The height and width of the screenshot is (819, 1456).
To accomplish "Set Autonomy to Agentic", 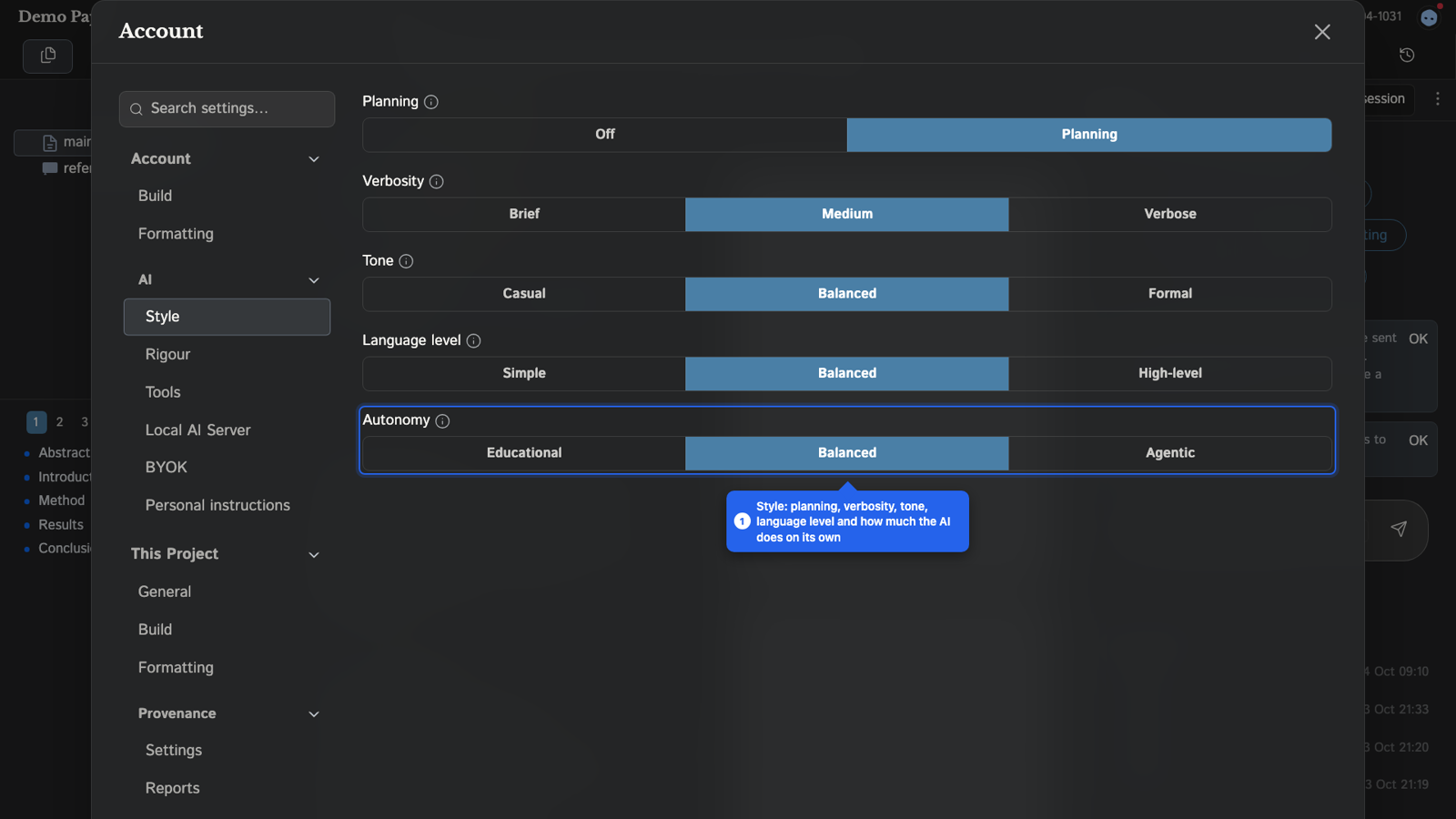I will click(1170, 453).
